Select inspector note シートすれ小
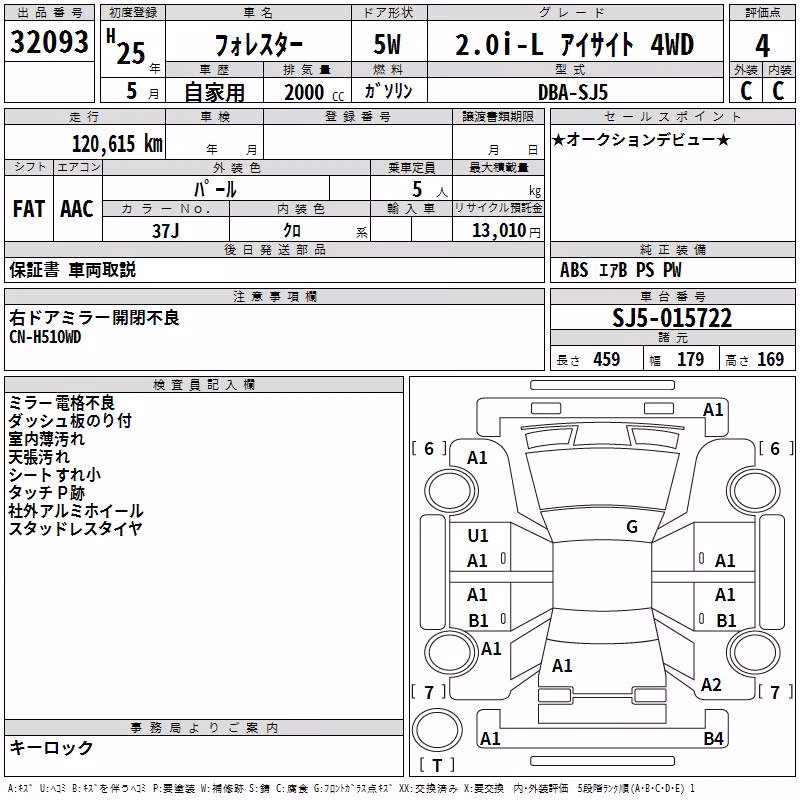 (x=55, y=474)
